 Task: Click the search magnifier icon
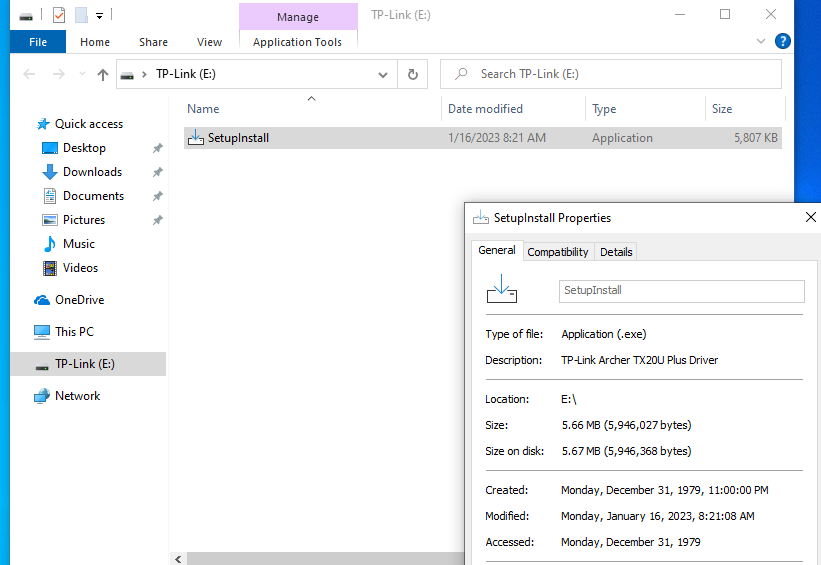click(461, 74)
